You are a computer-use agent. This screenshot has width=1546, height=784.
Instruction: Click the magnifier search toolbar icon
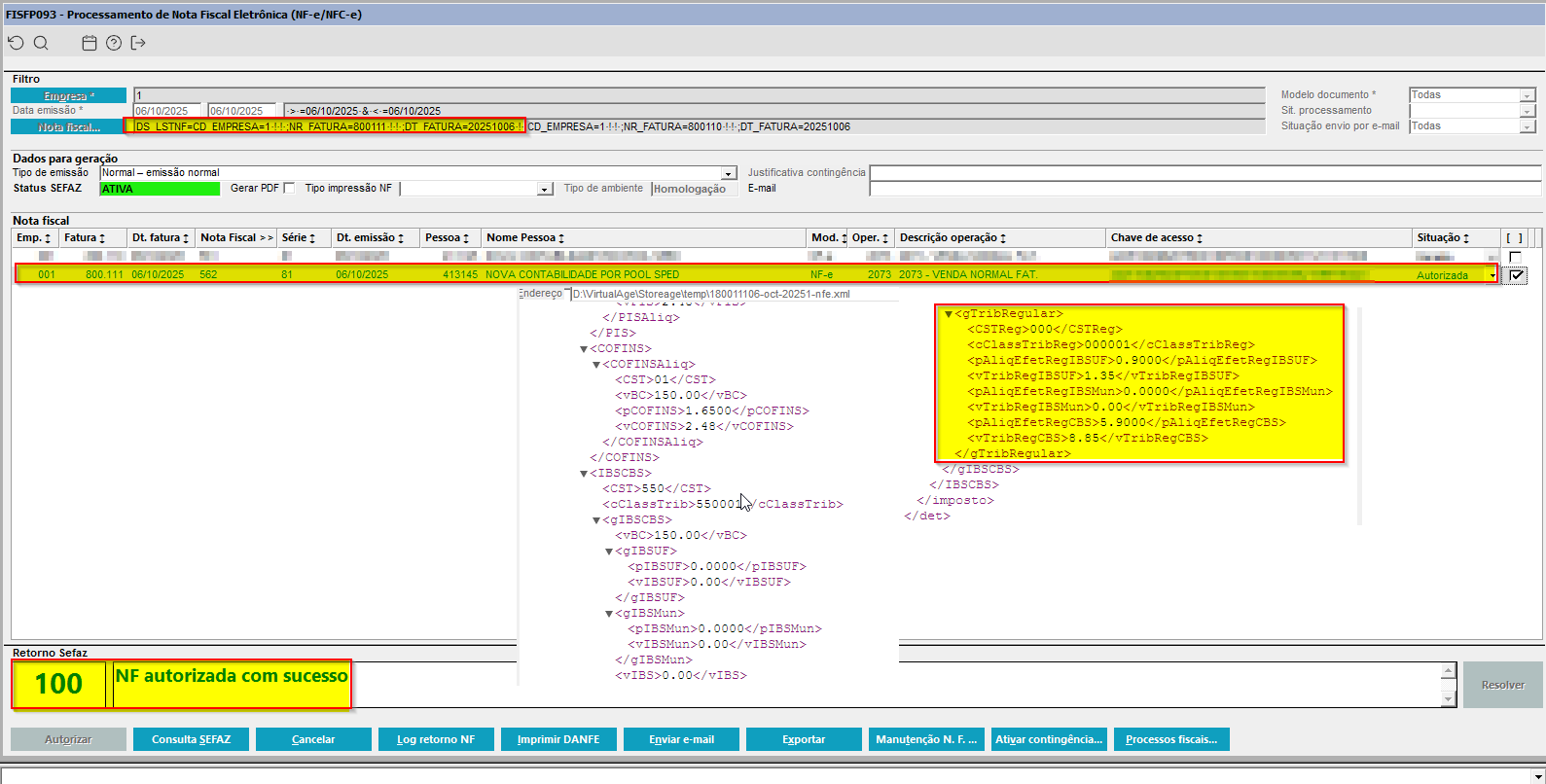point(41,43)
